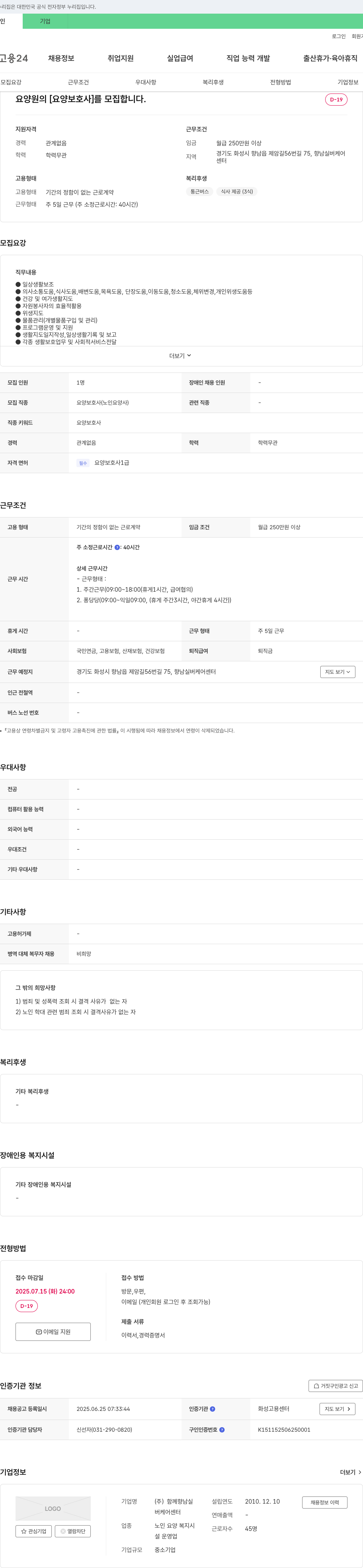Open the 직업 능력 개발 menu

pos(248,58)
